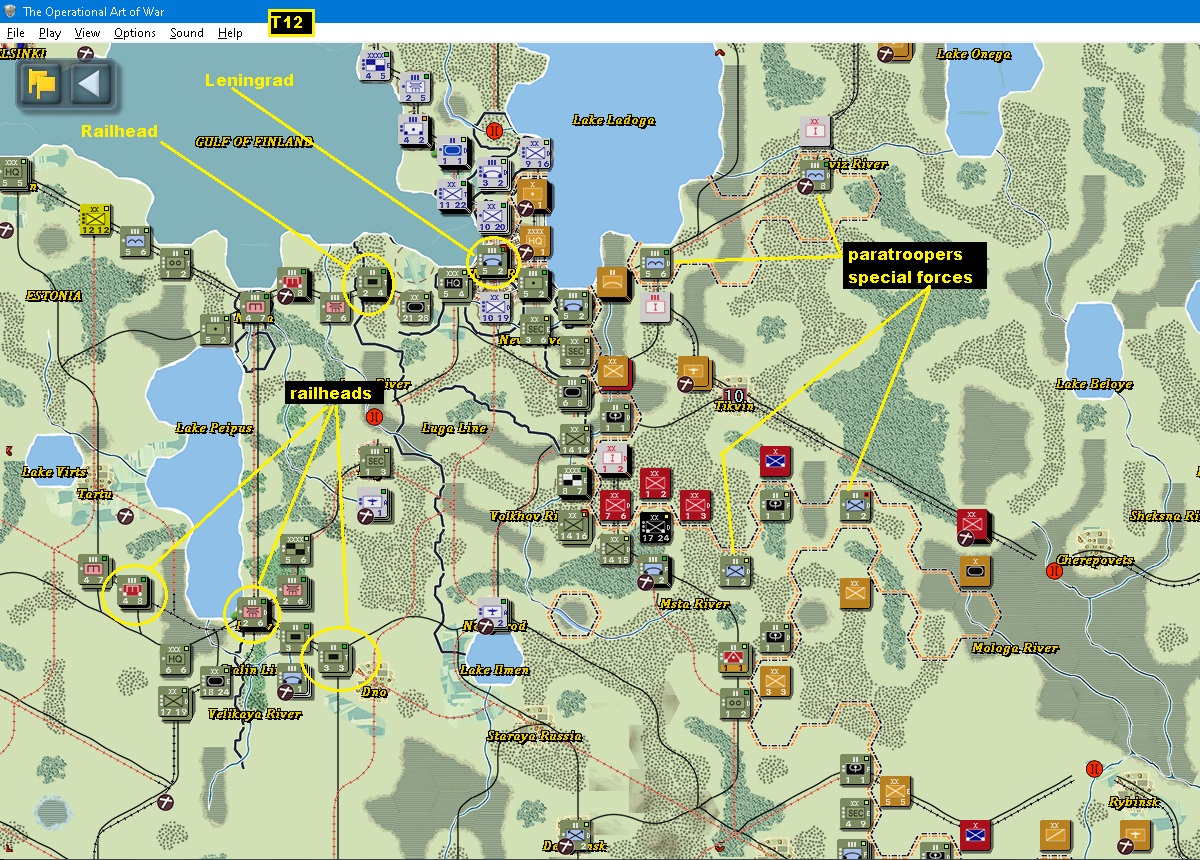This screenshot has height=860, width=1200.
Task: Select the green 14-15 infantry division
Action: coord(616,549)
